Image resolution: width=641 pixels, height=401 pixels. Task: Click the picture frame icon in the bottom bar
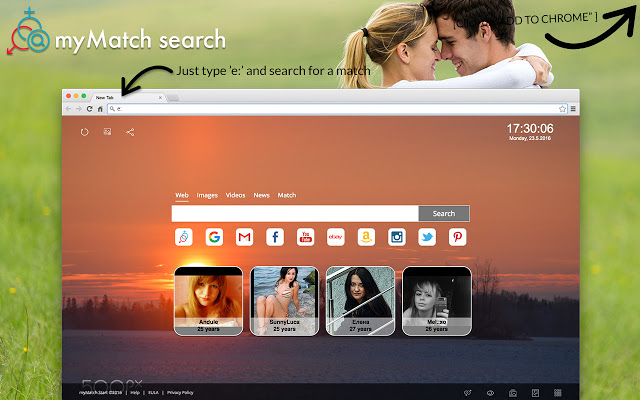click(x=535, y=393)
